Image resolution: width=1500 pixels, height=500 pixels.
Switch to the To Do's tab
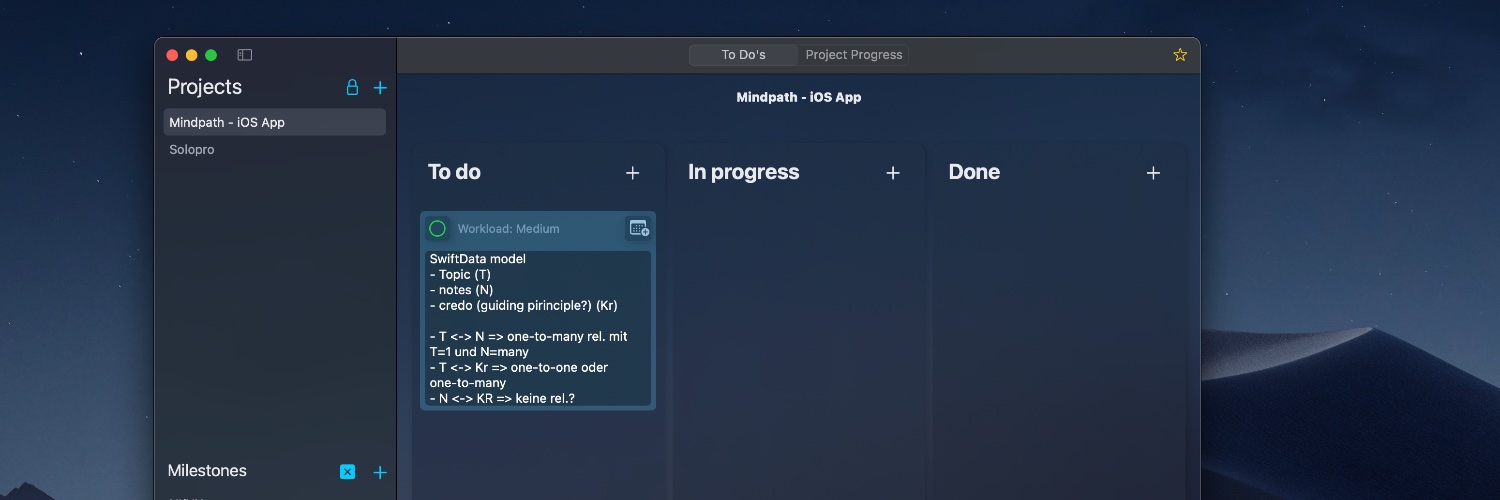click(x=743, y=55)
